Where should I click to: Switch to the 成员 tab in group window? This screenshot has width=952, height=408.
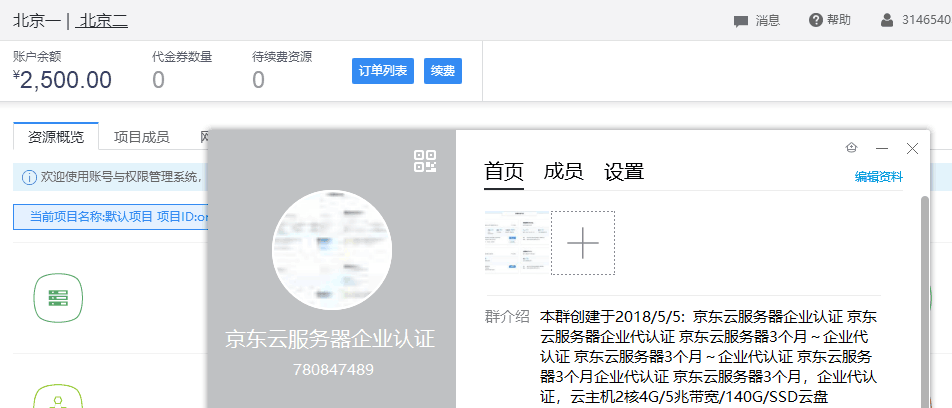(563, 172)
